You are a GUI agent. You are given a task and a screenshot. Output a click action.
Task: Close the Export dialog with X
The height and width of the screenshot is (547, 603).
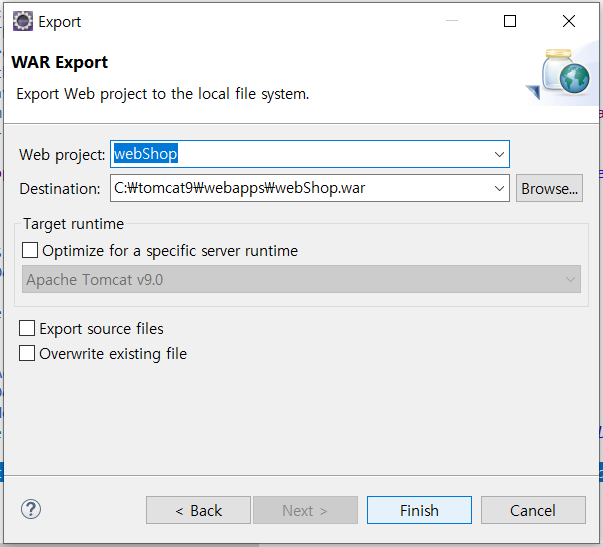569,21
